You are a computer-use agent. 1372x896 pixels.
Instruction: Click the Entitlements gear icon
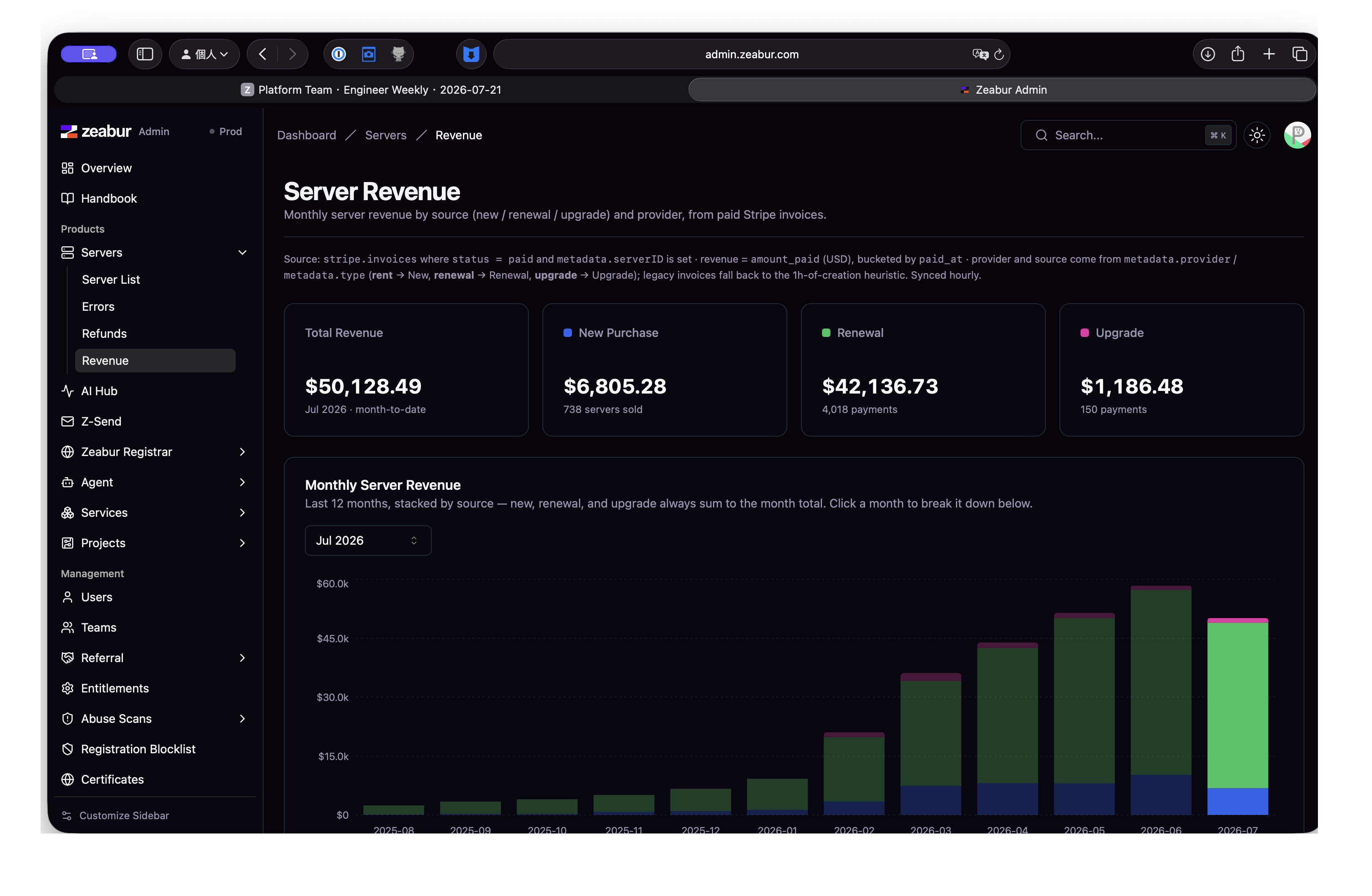click(x=68, y=689)
